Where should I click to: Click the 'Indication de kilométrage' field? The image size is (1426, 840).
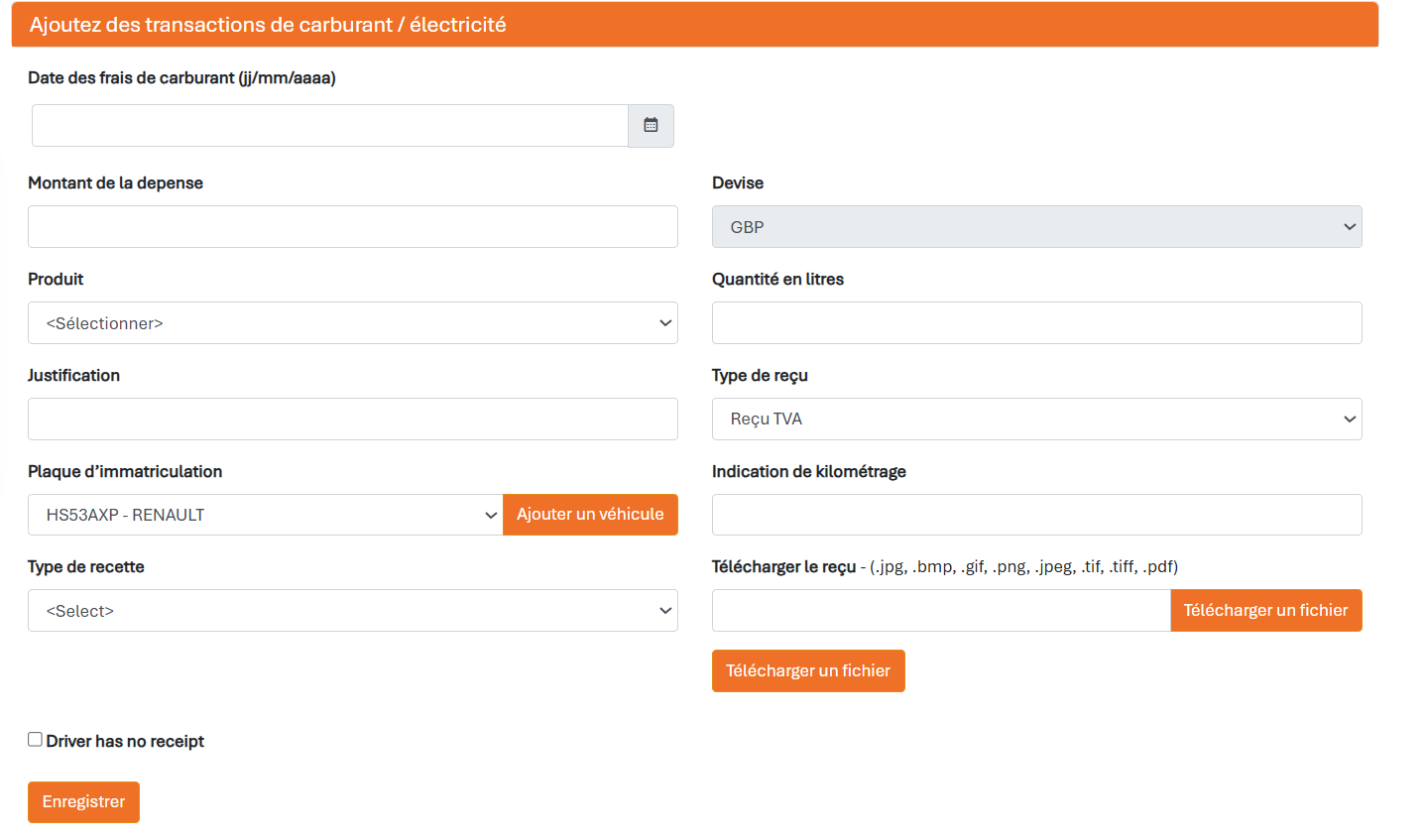click(x=1036, y=515)
